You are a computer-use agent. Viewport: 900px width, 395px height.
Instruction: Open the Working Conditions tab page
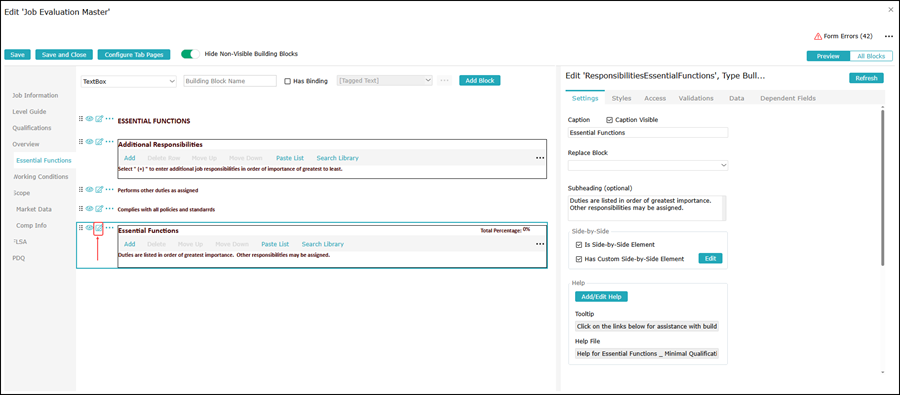(x=40, y=177)
